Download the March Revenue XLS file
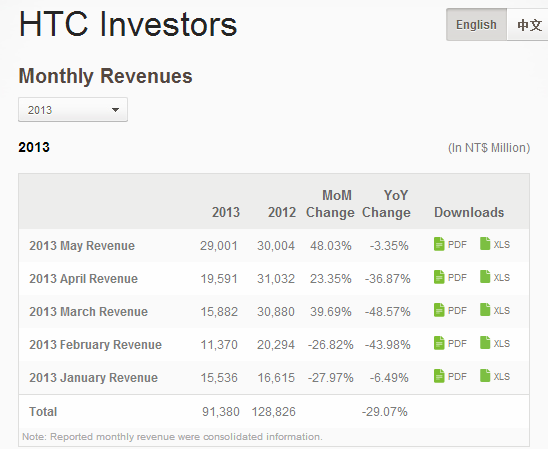The width and height of the screenshot is (548, 449). point(495,310)
